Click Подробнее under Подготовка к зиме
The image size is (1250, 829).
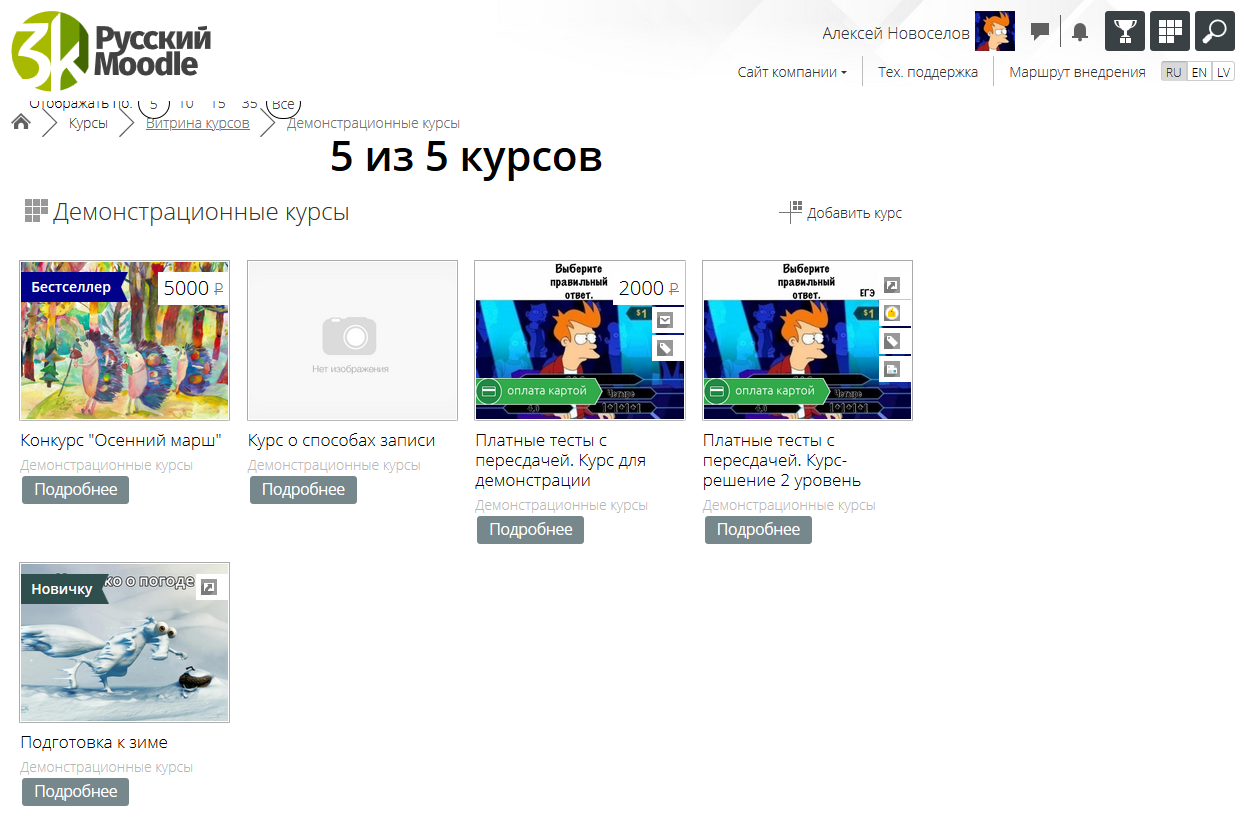[x=76, y=791]
